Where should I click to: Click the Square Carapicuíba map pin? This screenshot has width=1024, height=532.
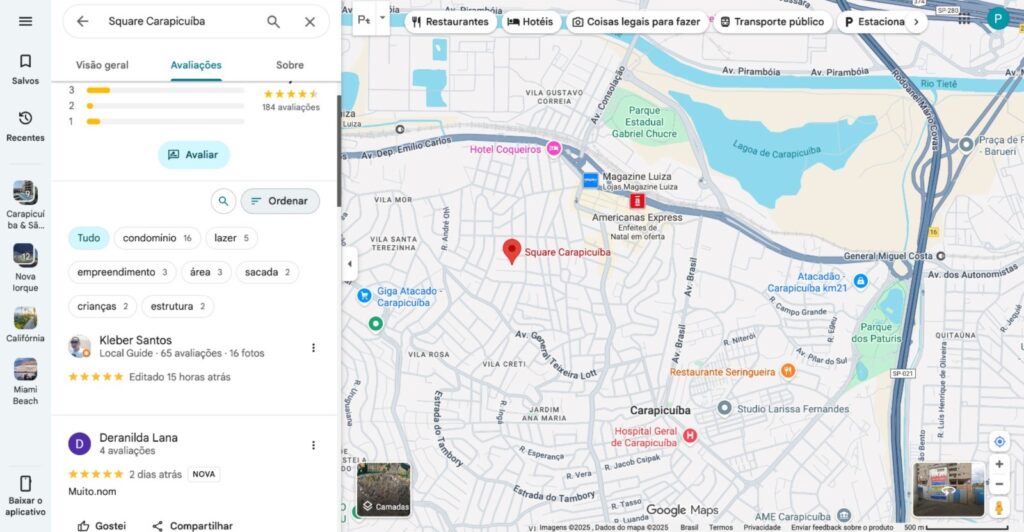pos(512,250)
